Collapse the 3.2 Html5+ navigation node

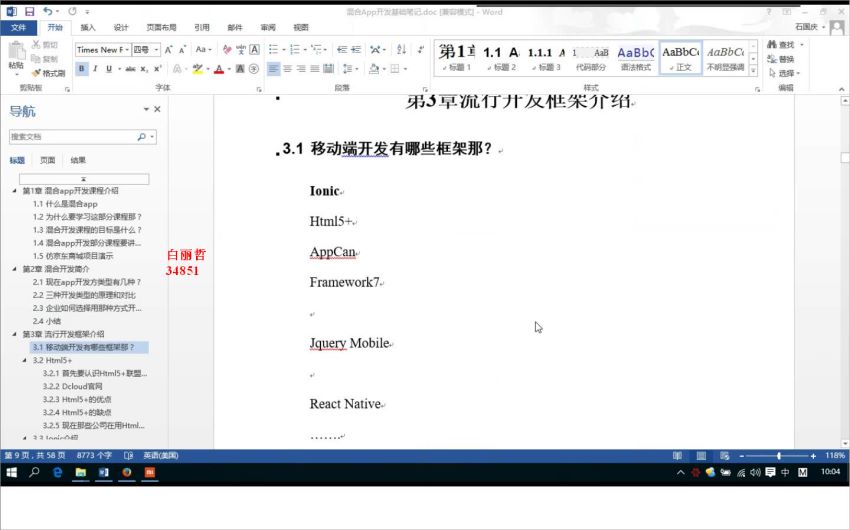pos(24,360)
